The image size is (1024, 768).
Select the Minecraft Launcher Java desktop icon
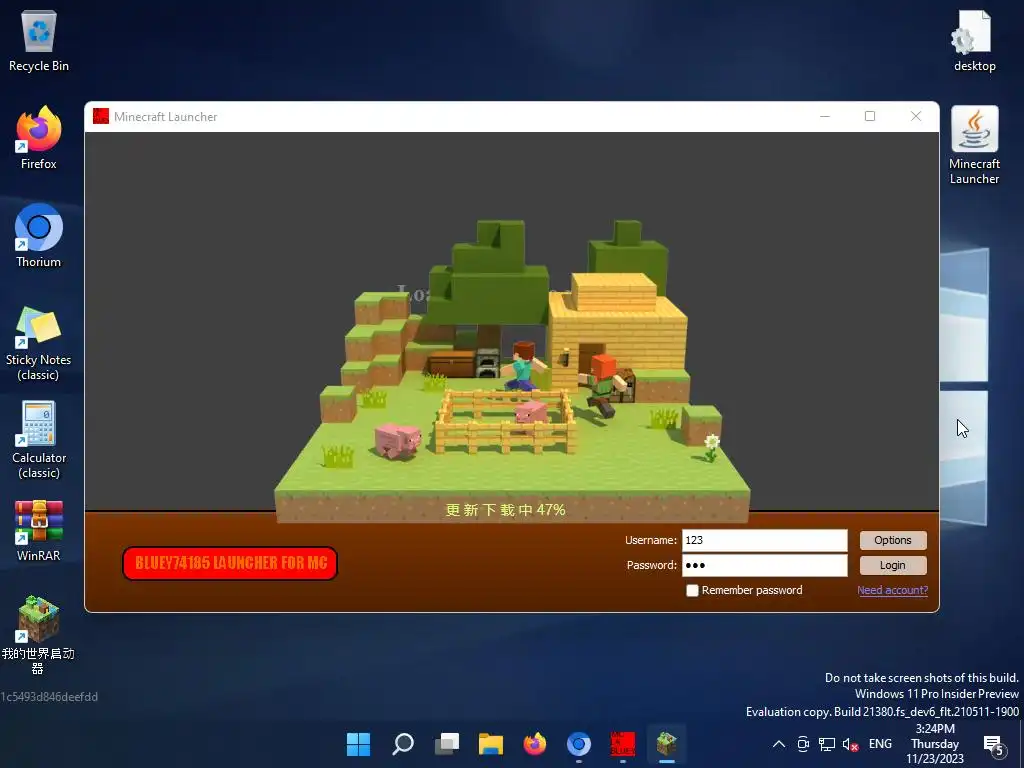click(x=974, y=145)
